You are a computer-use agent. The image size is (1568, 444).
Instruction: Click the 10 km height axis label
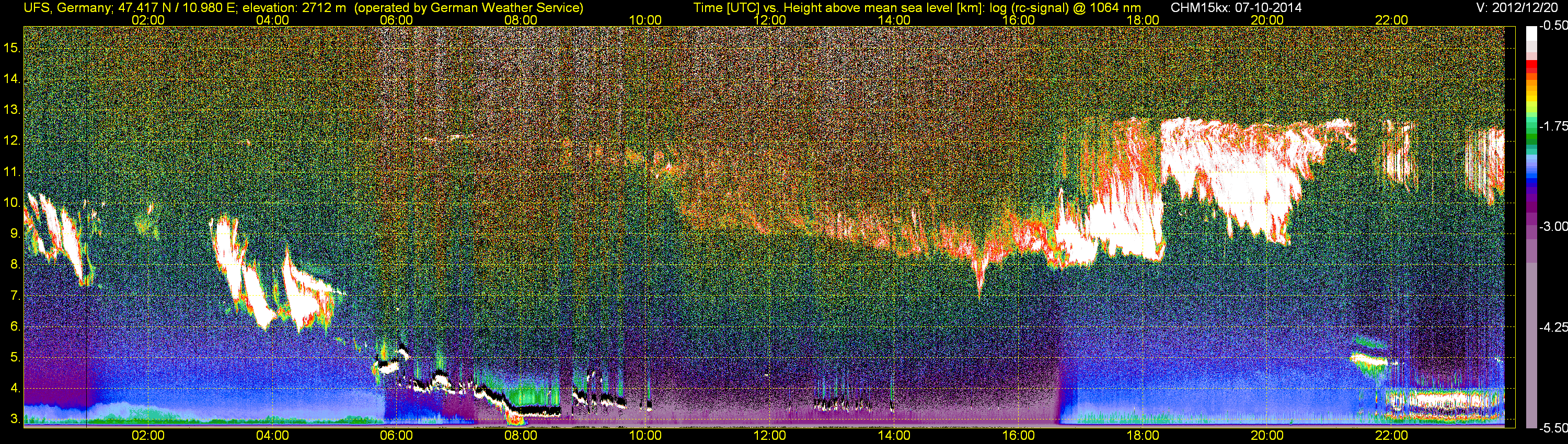[12, 203]
